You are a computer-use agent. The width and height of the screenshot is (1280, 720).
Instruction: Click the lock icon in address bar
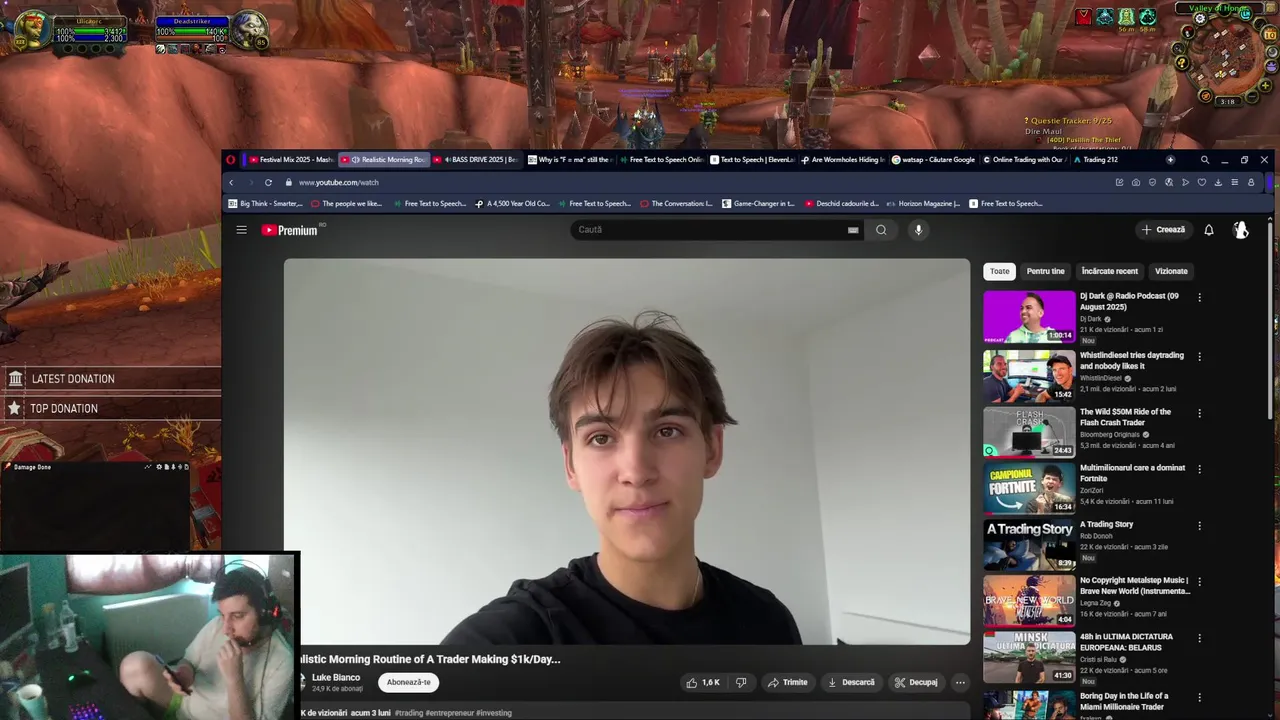tap(288, 182)
